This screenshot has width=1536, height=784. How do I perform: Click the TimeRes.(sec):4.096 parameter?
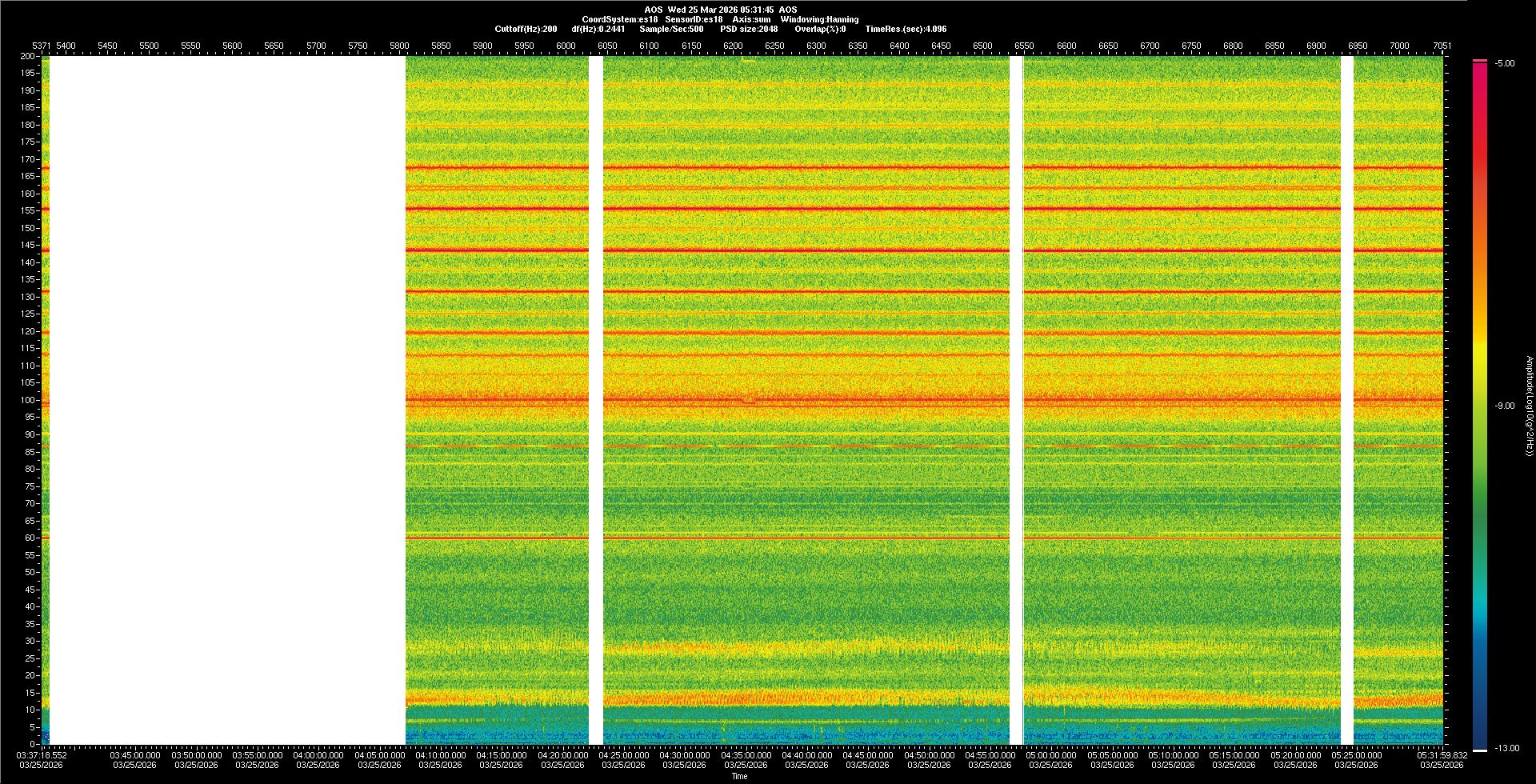(906, 29)
